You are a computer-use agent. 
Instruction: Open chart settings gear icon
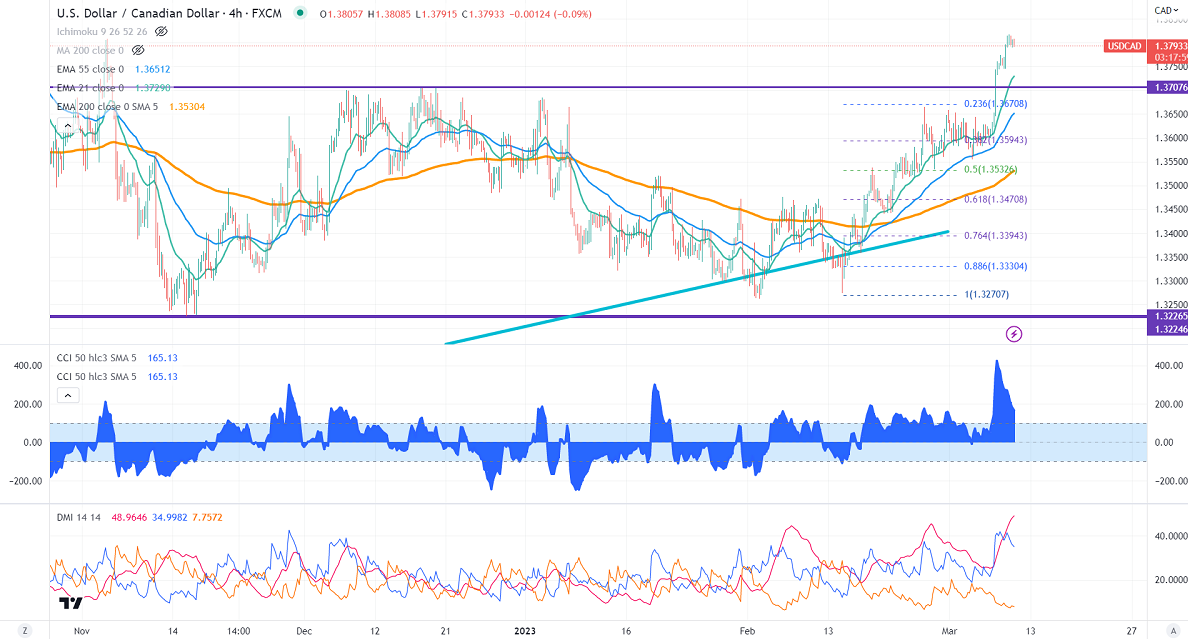point(1174,631)
